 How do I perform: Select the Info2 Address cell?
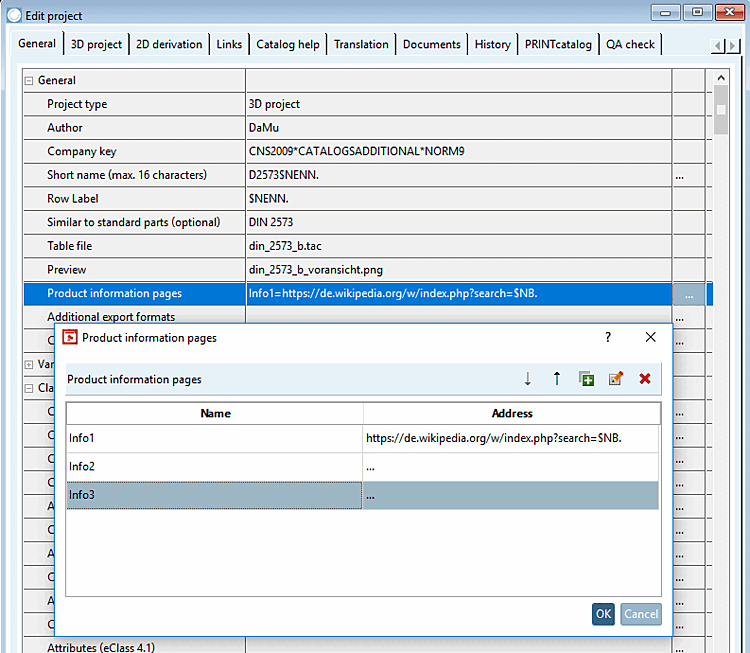point(510,467)
